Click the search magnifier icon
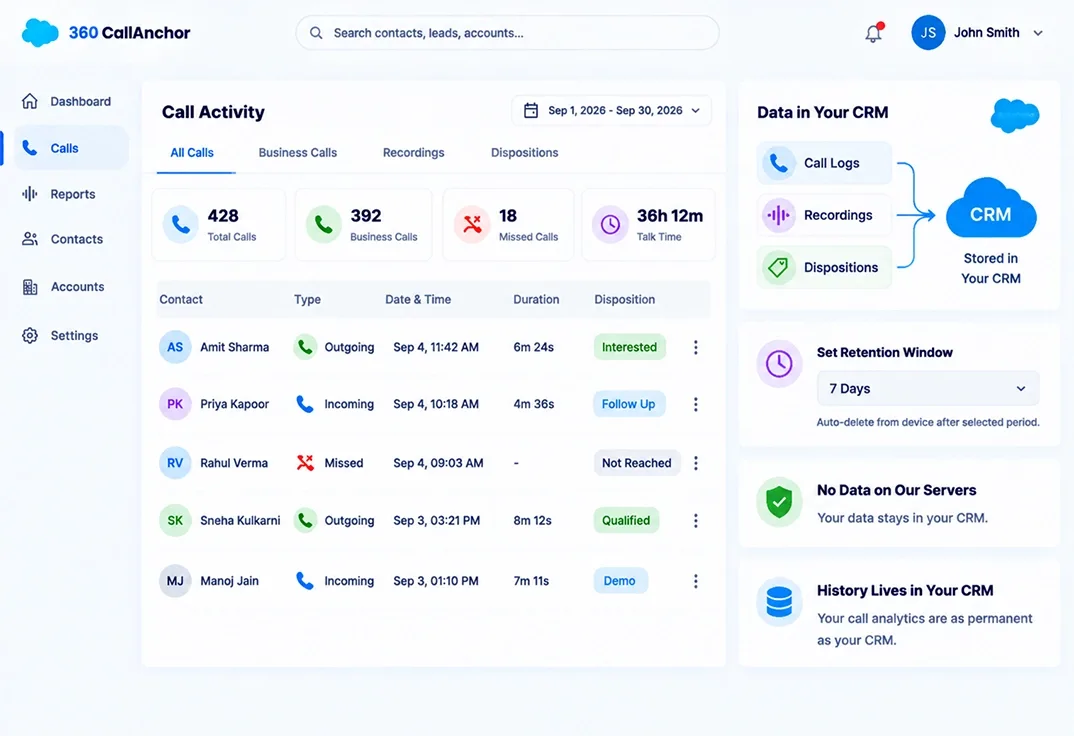 (x=316, y=33)
